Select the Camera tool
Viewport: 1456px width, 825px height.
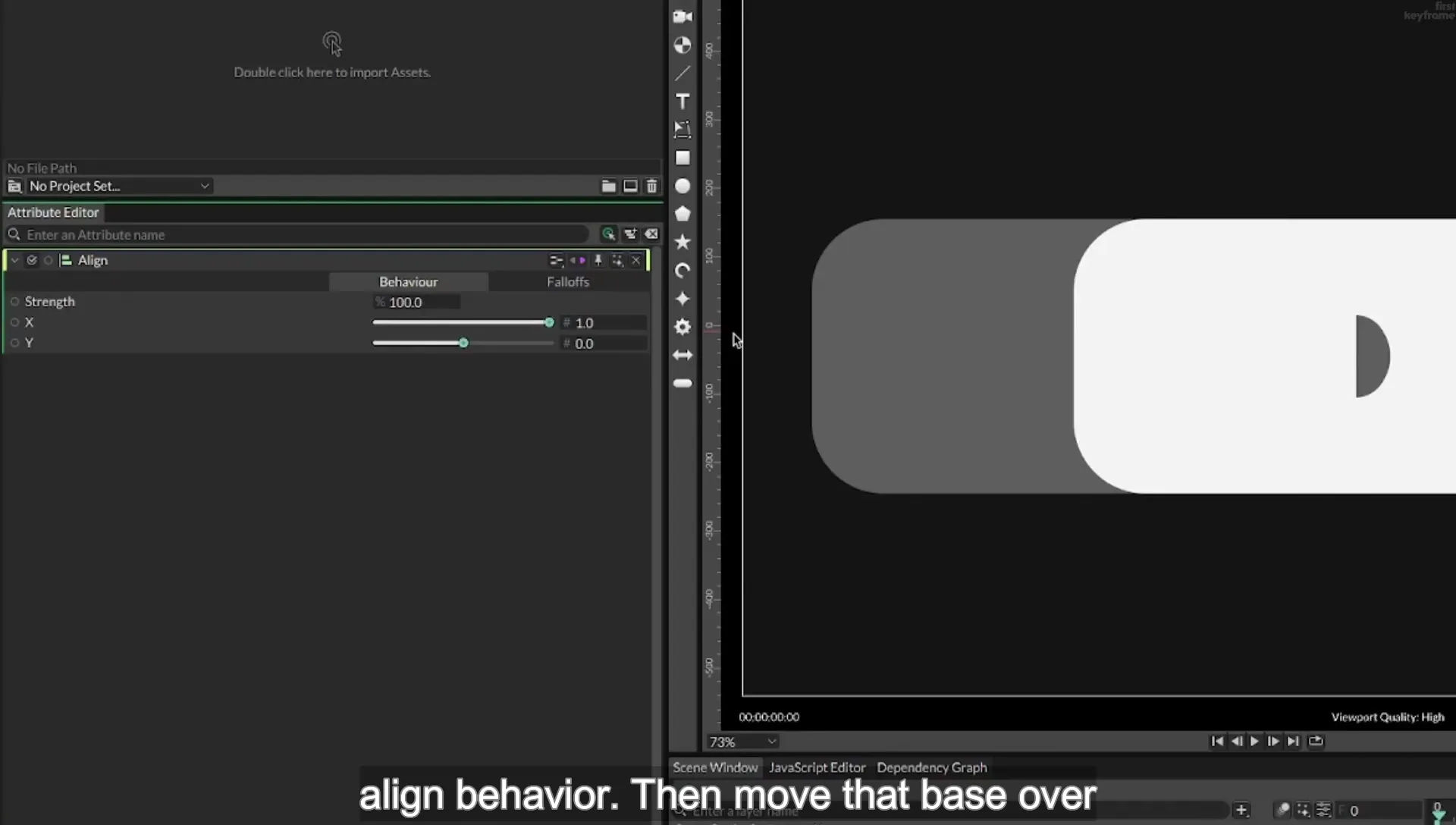(x=682, y=17)
